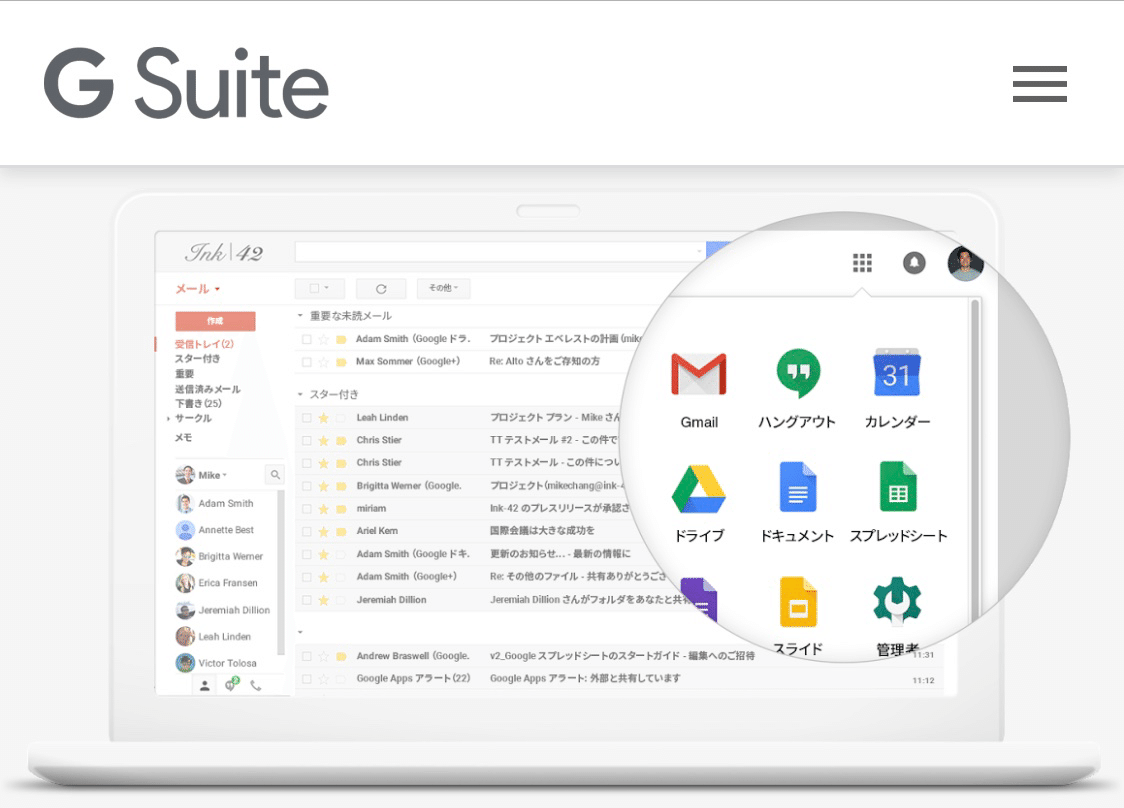
Task: Open the Slides (スライド) app icon
Action: click(798, 602)
